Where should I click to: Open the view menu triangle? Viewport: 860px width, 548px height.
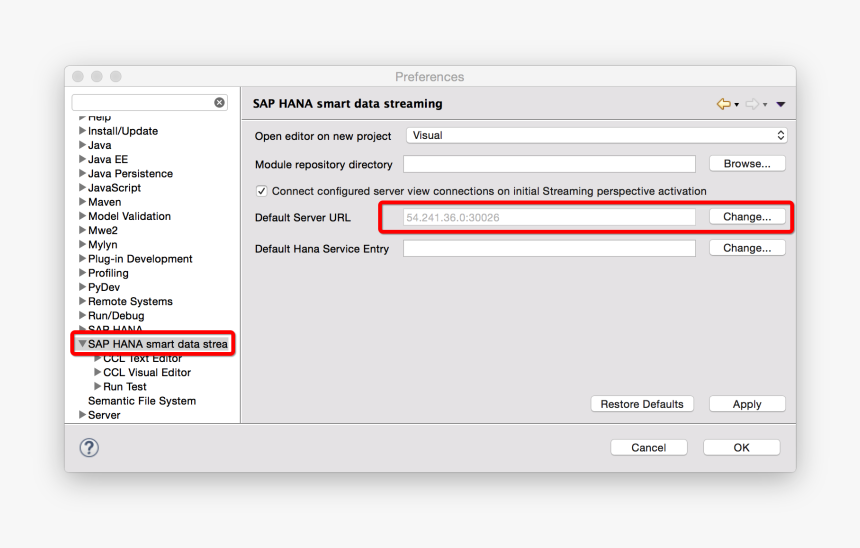click(x=780, y=104)
